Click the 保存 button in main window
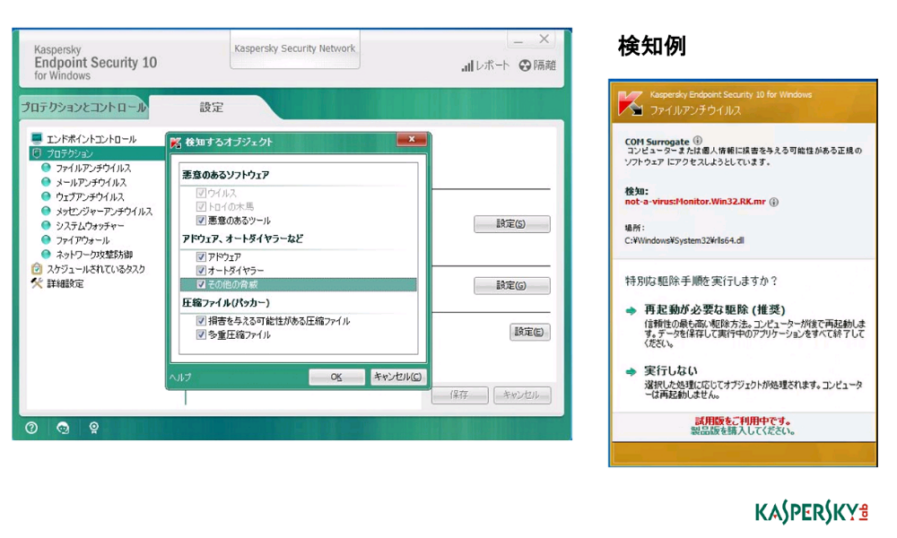897x538 pixels. [460, 395]
